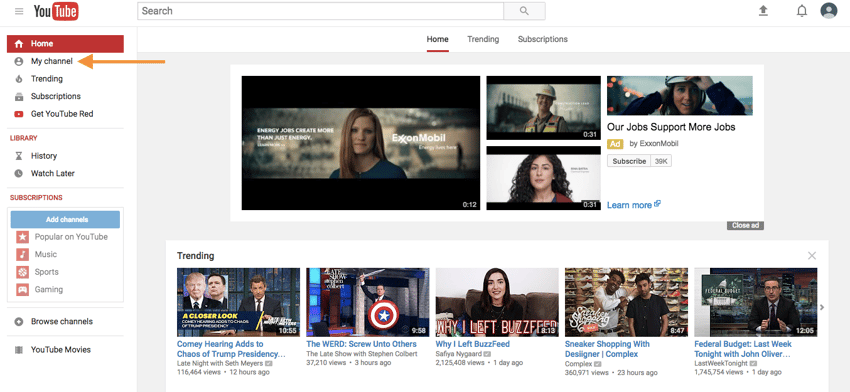Viewport: 850px width, 392px height.
Task: Click the Learn more external link
Action: tap(634, 205)
